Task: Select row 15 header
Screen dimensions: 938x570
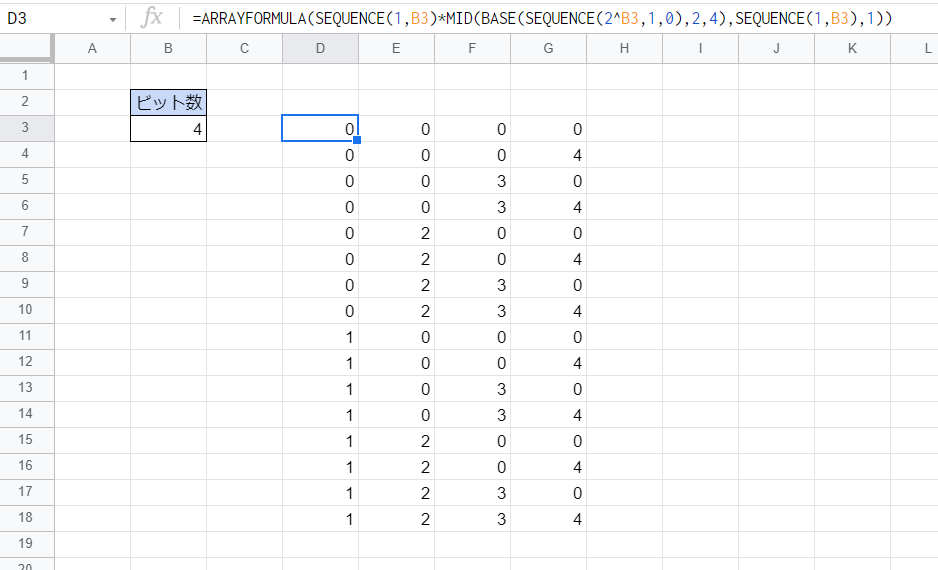Action: pos(25,440)
